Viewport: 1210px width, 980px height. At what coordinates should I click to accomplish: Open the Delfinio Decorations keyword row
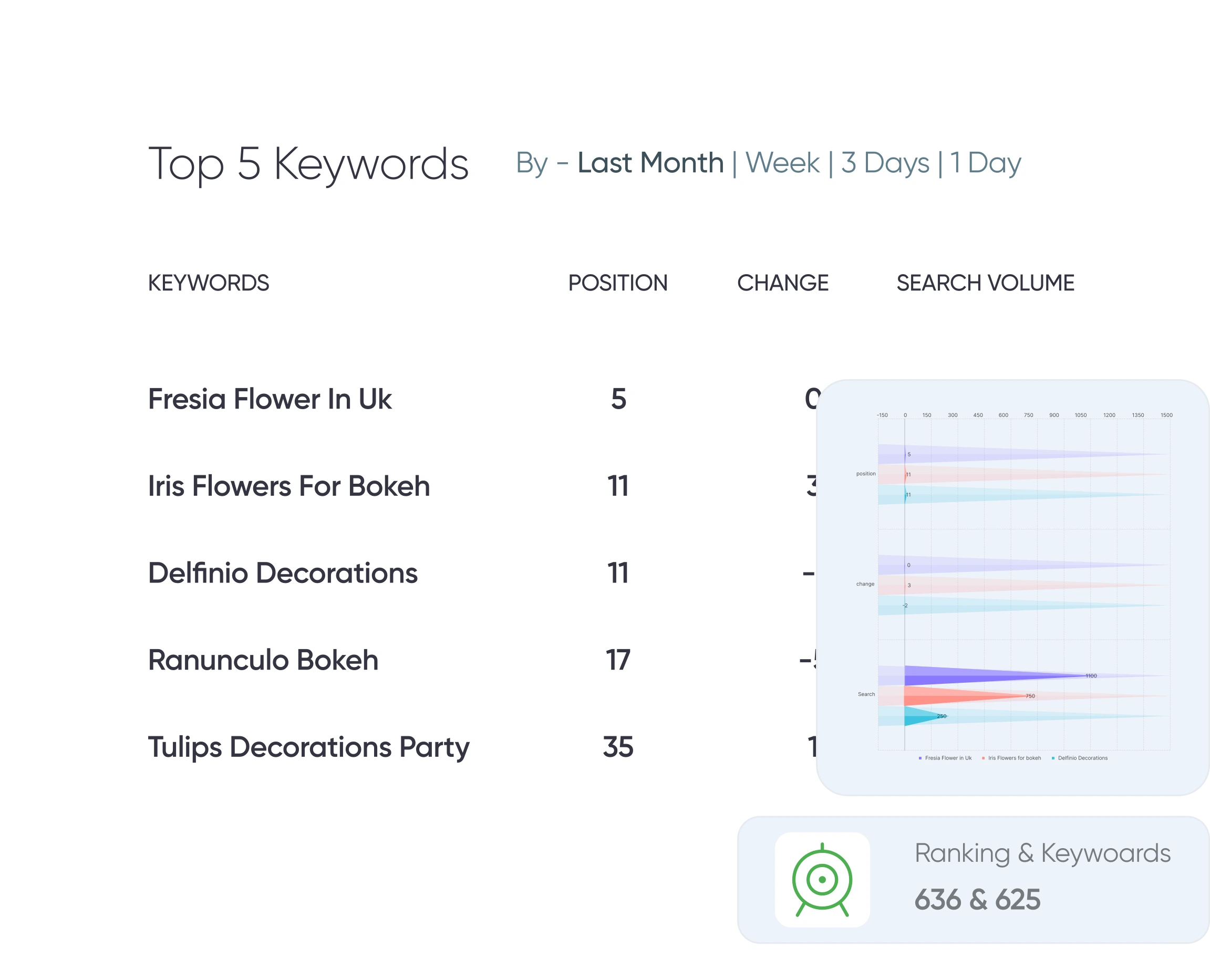[x=282, y=573]
